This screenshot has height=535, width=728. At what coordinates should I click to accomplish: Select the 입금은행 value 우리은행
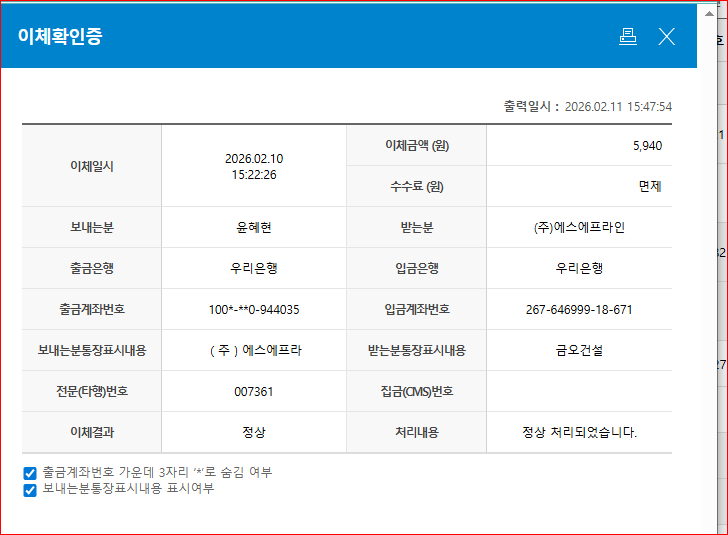[x=579, y=268]
